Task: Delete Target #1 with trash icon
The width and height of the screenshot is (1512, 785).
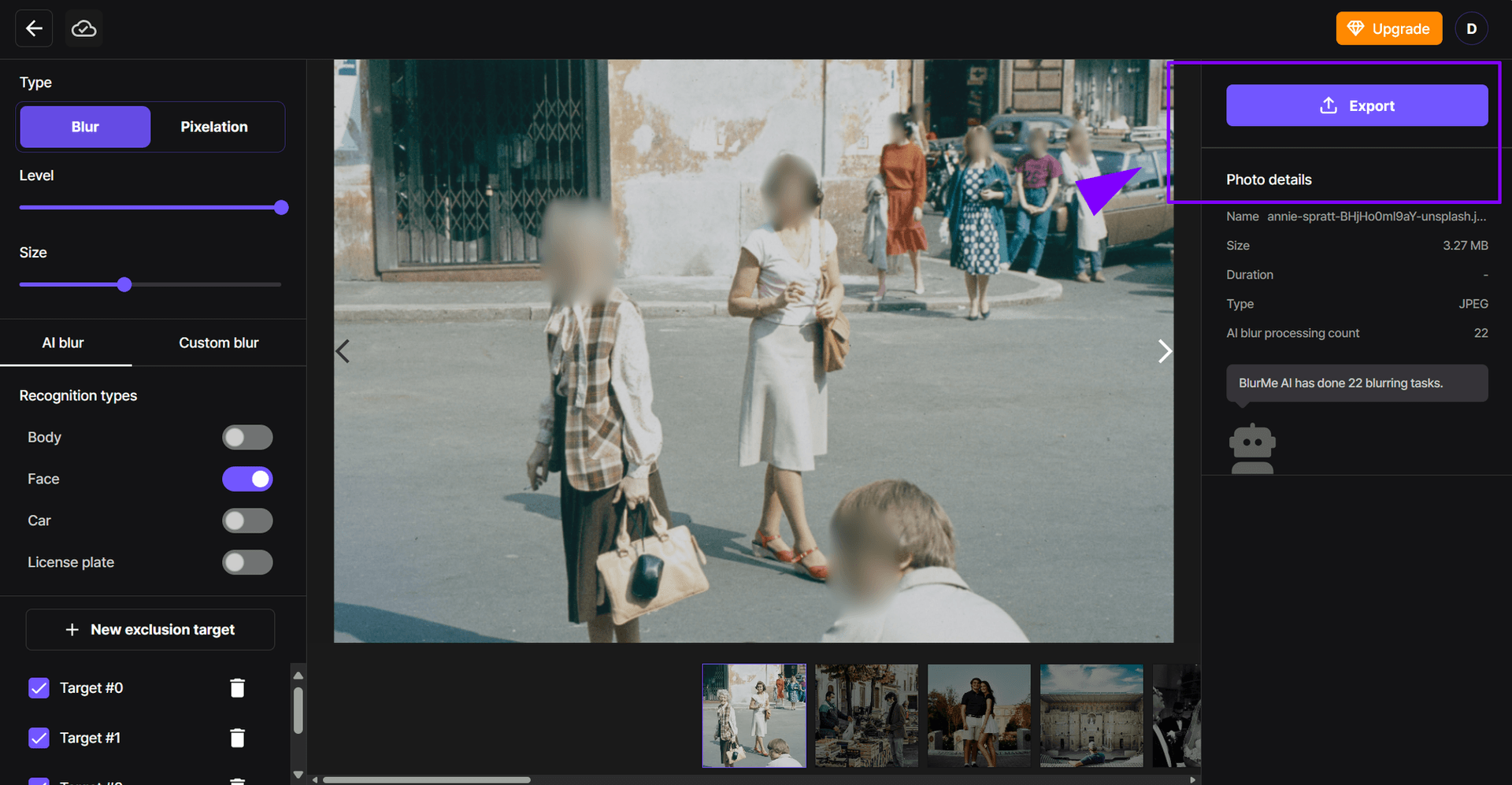Action: tap(237, 738)
